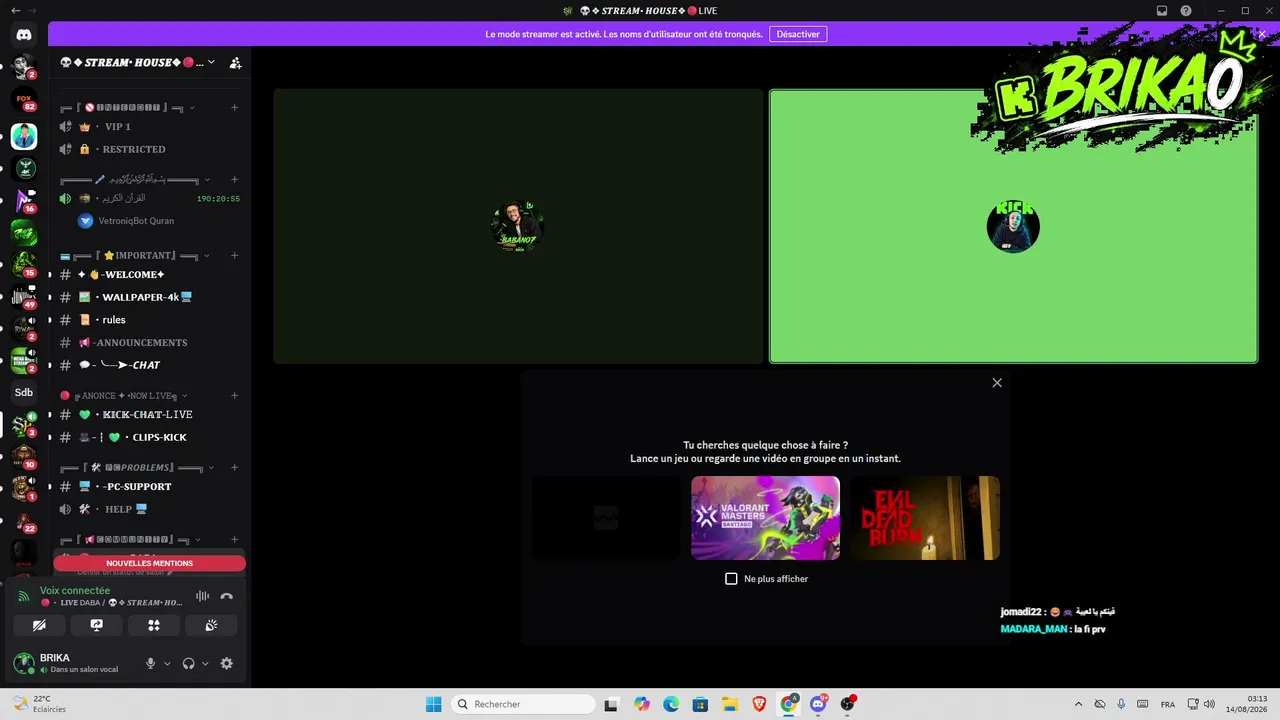
Task: Close the activity suggestion panel
Action: pos(997,383)
